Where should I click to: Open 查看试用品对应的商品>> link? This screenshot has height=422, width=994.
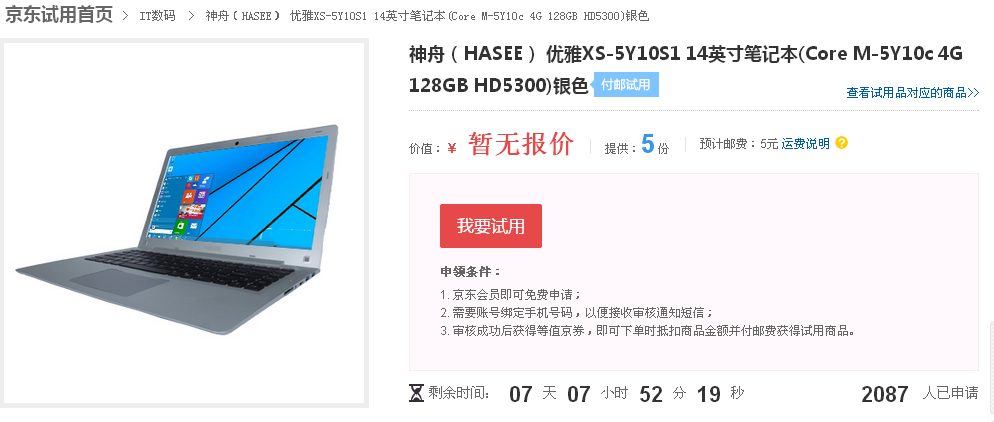pyautogui.click(x=913, y=93)
